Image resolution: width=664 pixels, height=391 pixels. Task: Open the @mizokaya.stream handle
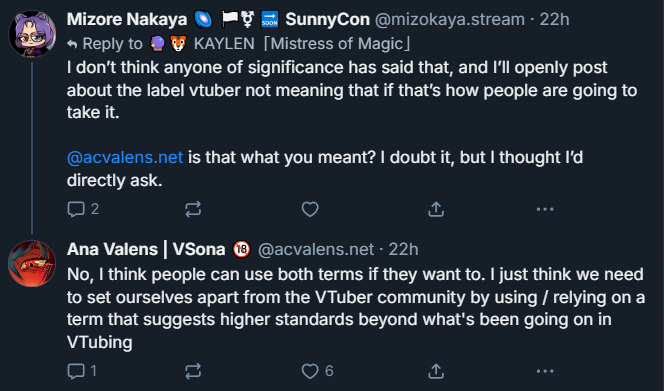tap(450, 19)
